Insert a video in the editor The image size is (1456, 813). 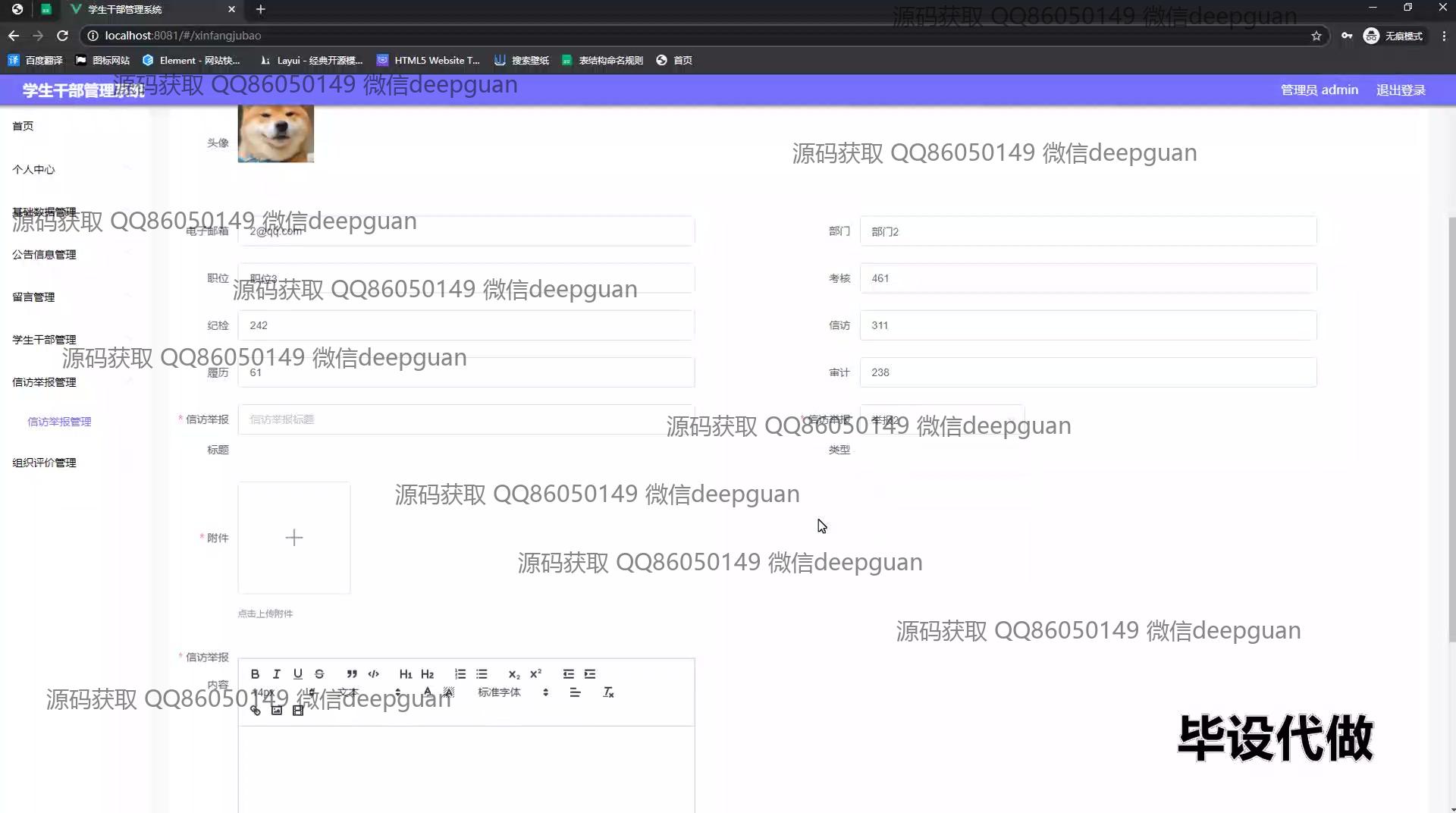pos(298,711)
